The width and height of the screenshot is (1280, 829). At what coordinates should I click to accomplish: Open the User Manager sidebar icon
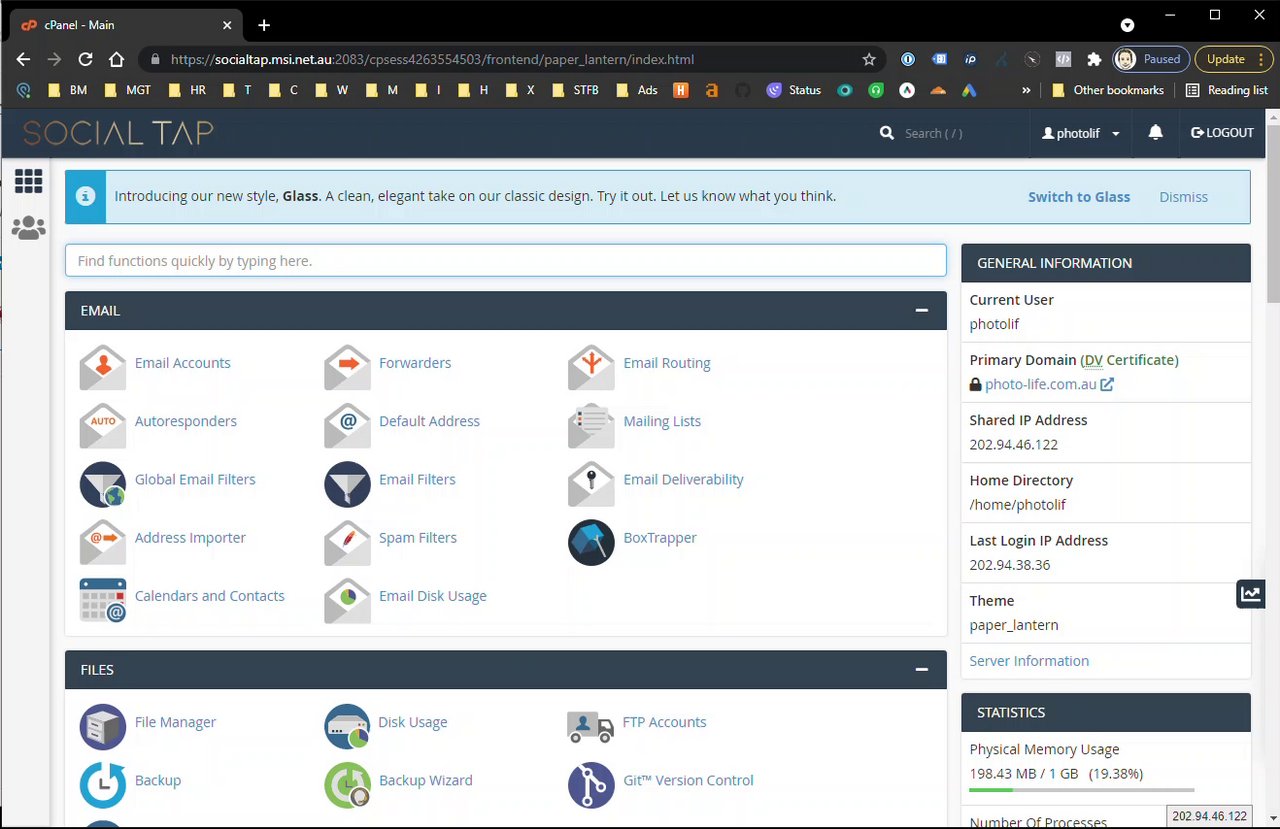[x=28, y=228]
